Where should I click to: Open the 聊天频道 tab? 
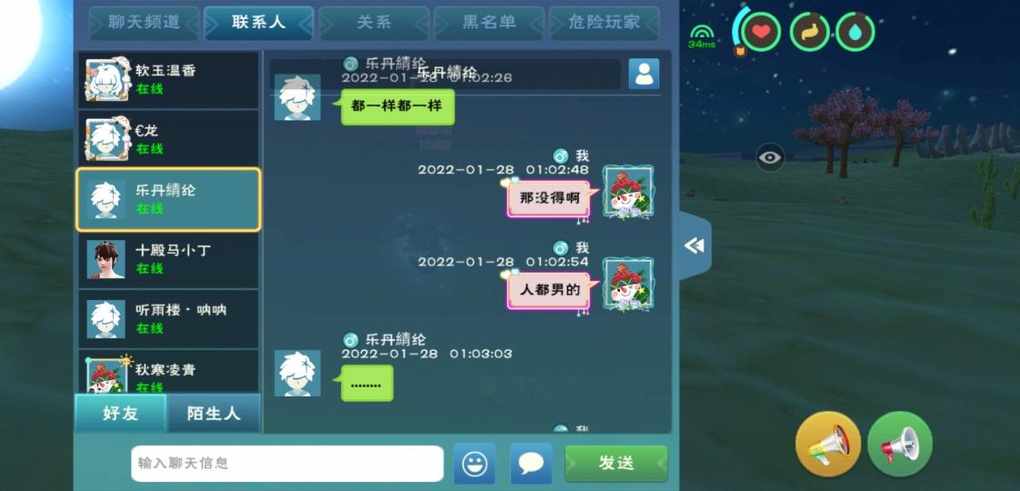[144, 23]
